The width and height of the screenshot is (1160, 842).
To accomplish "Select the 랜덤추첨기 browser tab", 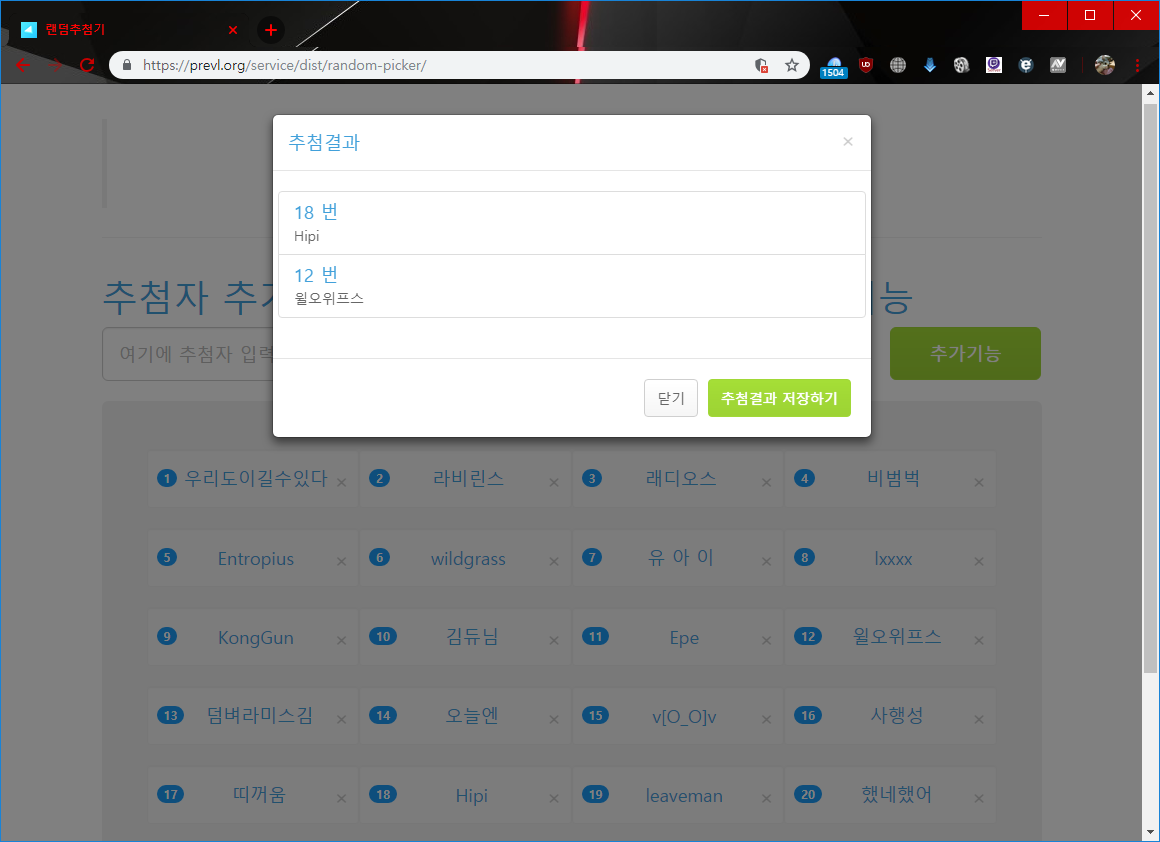I will [120, 30].
